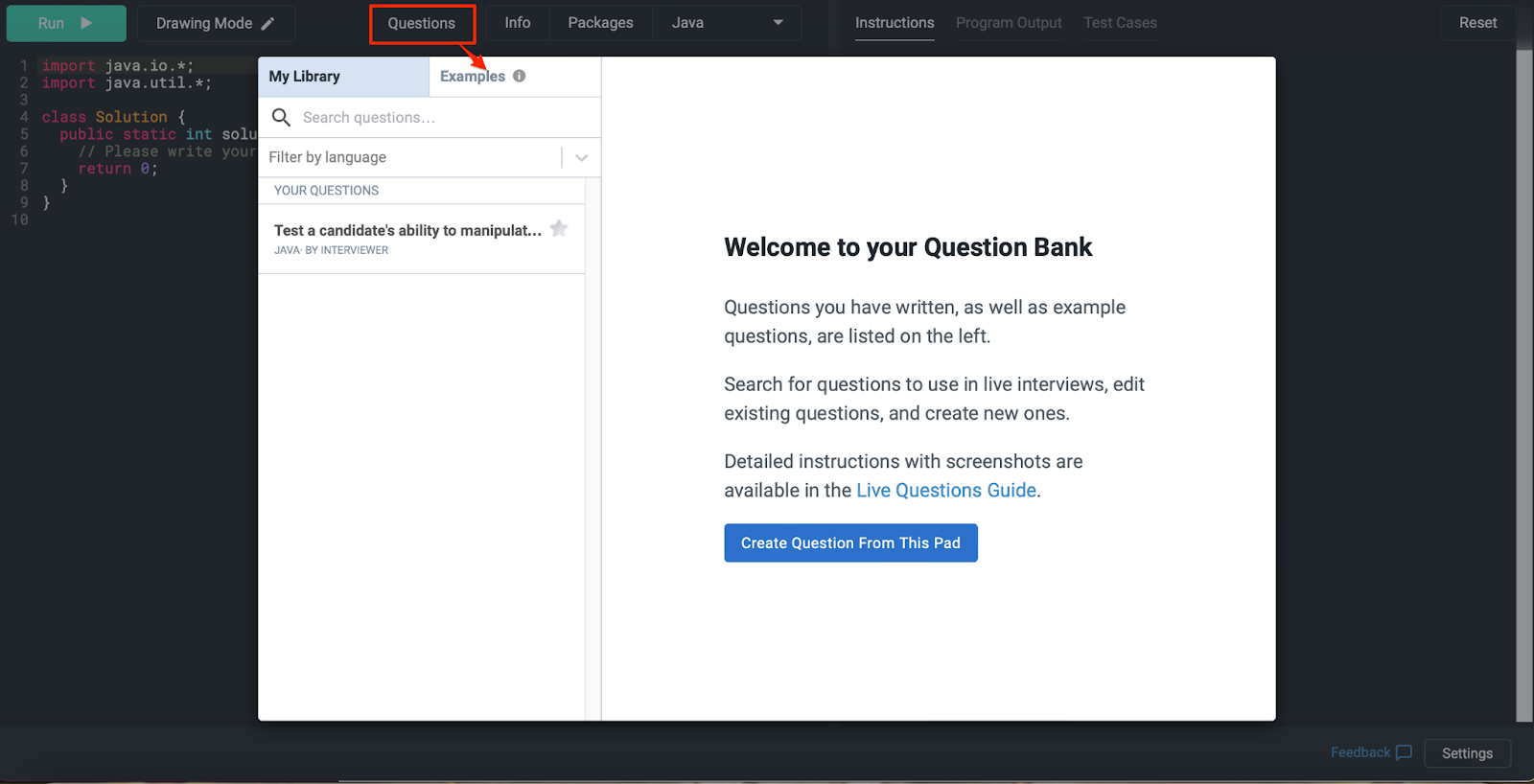Open the Java language dropdown
1534x784 pixels.
(727, 23)
